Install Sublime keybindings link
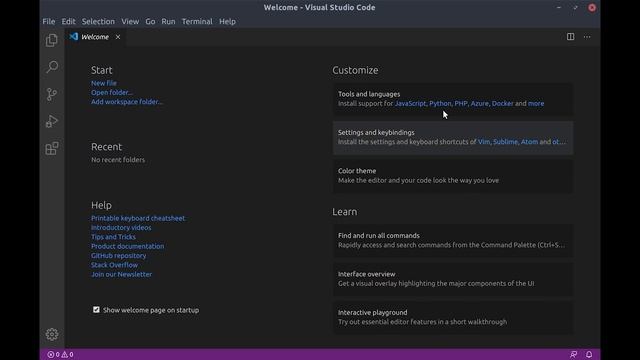The height and width of the screenshot is (360, 640). 505,142
